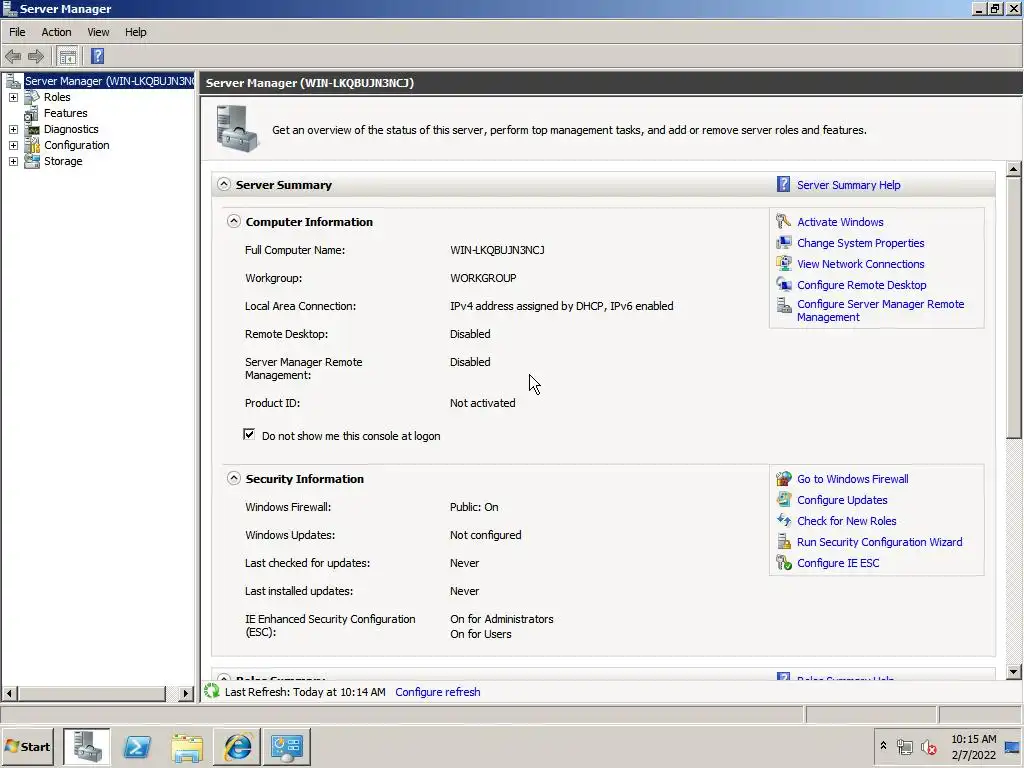Show hidden tray icons arrow
The image size is (1024, 768).
883,746
